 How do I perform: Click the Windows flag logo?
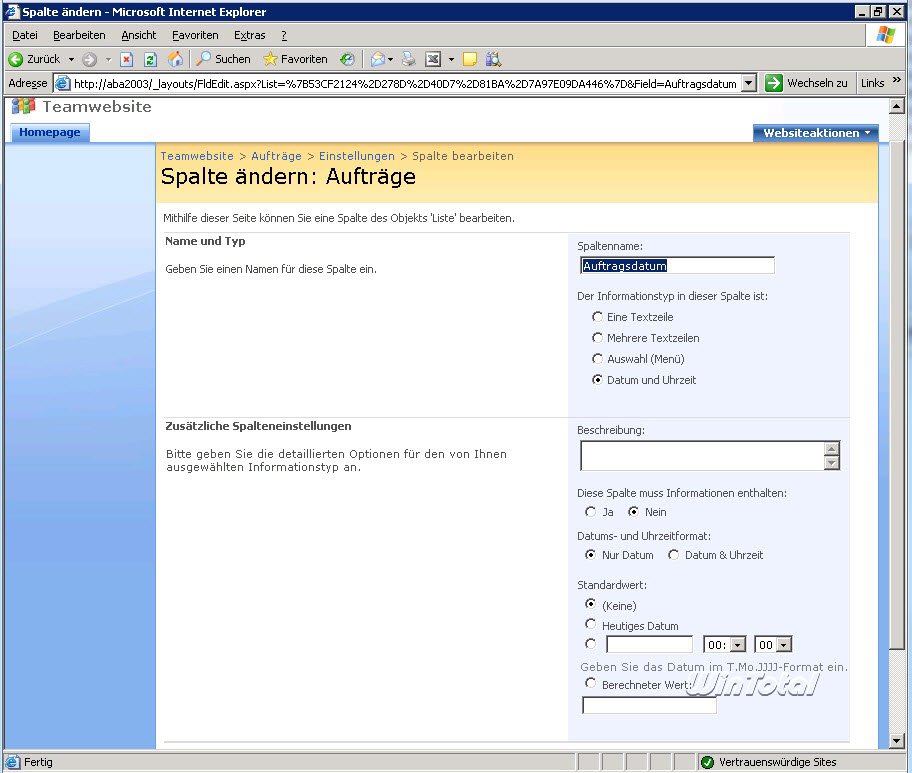885,35
